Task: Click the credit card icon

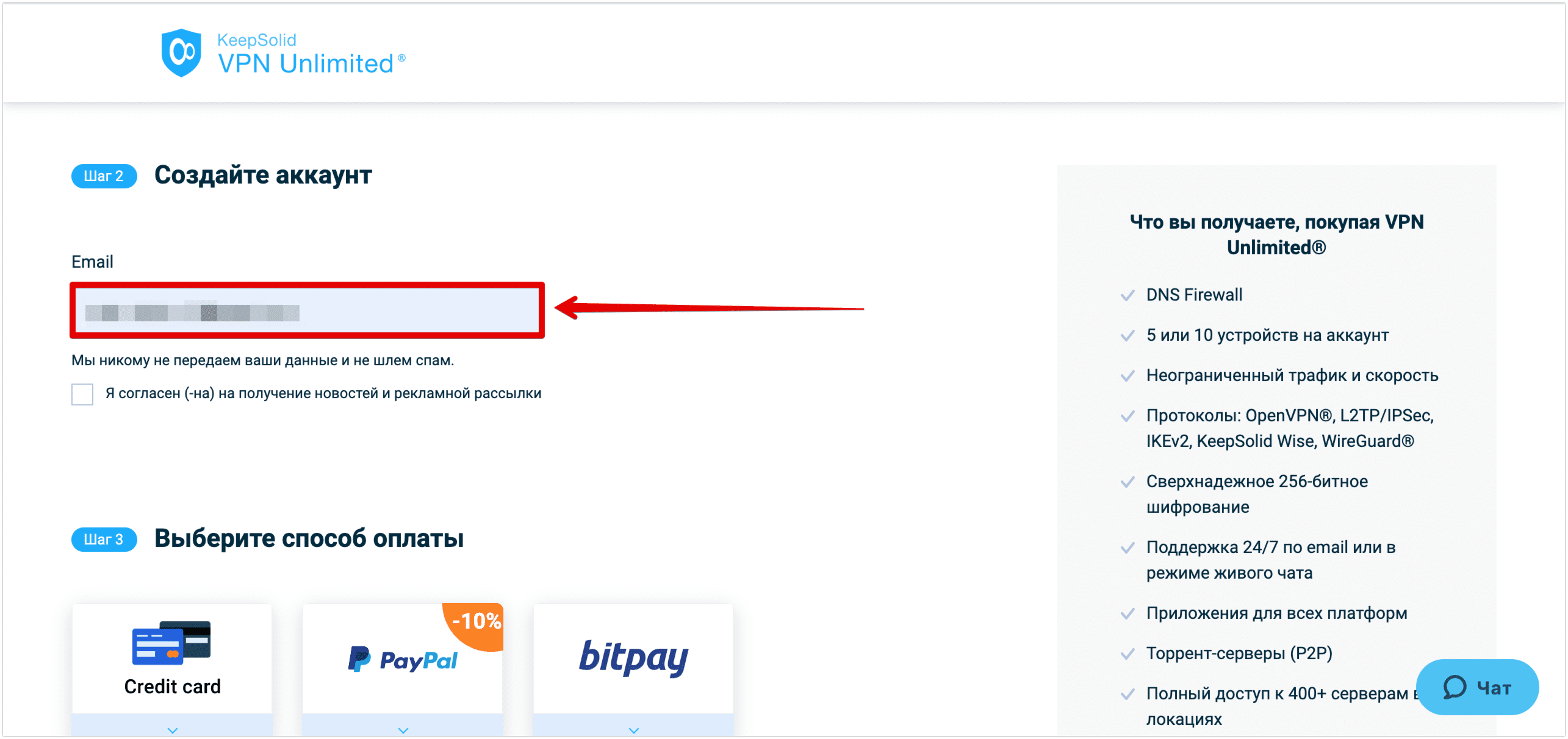Action: coord(171,643)
